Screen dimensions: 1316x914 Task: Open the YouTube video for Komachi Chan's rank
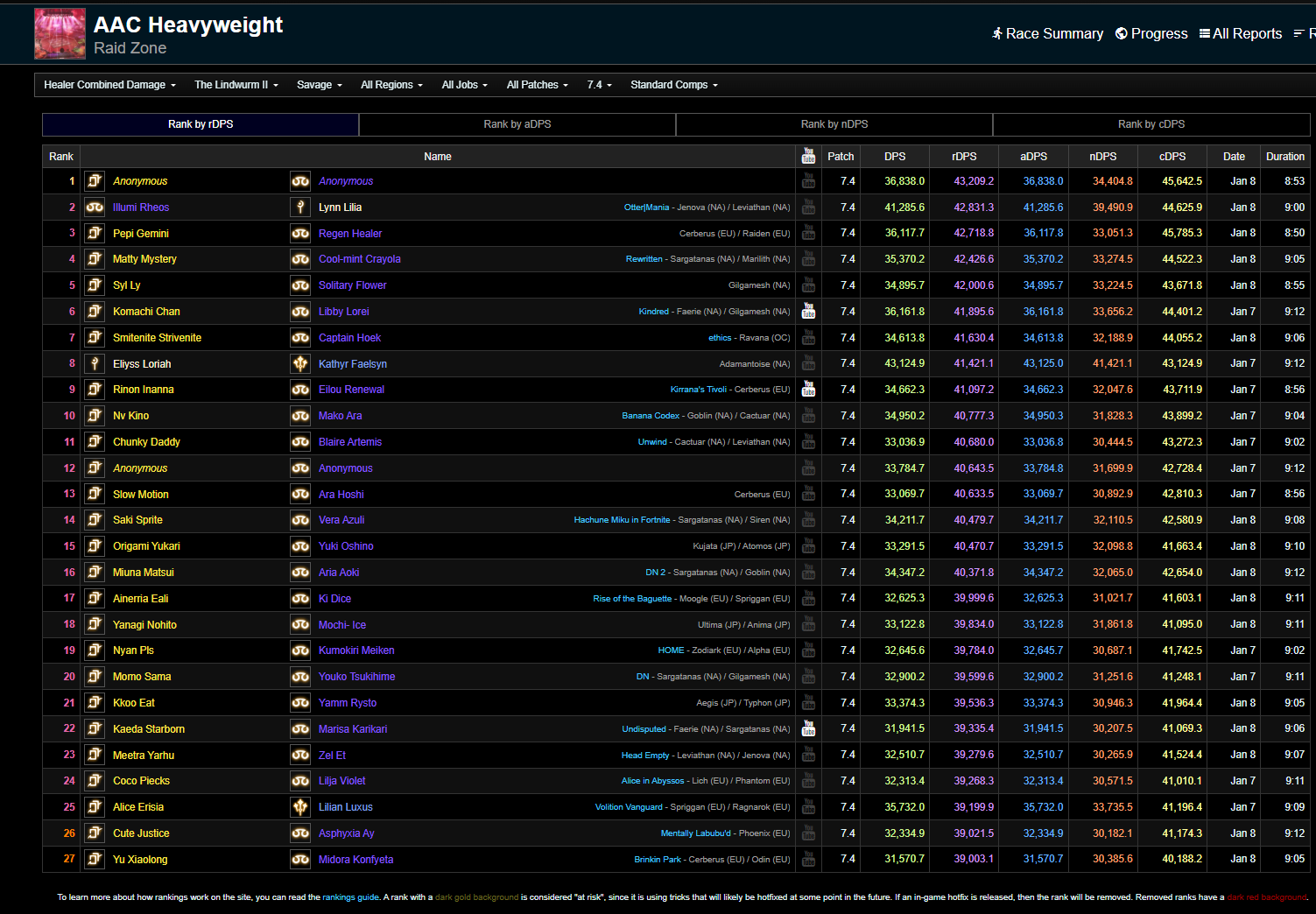point(808,312)
